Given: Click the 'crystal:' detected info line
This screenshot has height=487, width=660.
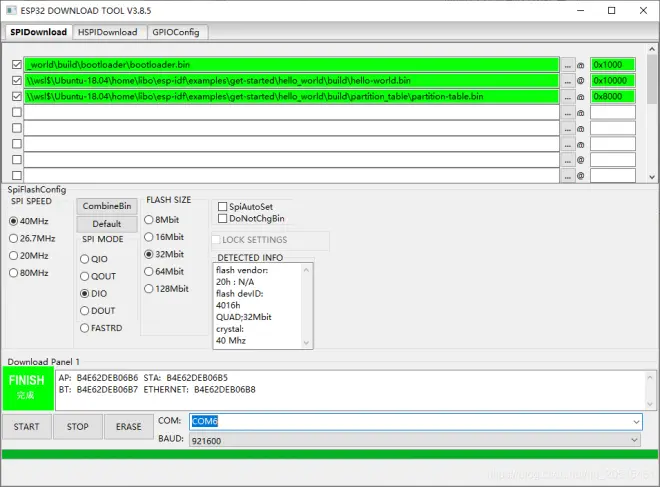Looking at the screenshot, I should click(x=230, y=329).
